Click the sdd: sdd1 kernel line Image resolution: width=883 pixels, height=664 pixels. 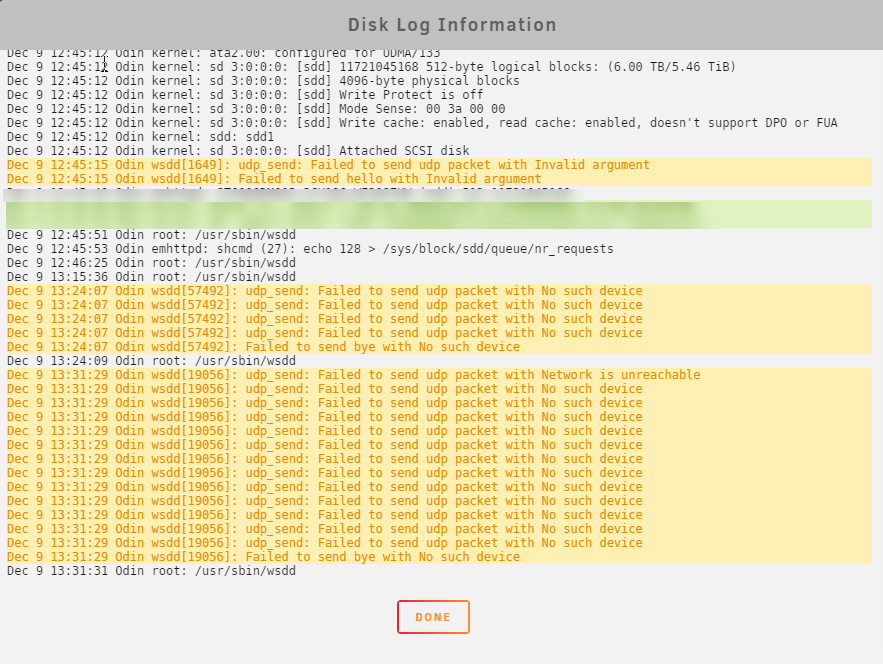point(140,137)
